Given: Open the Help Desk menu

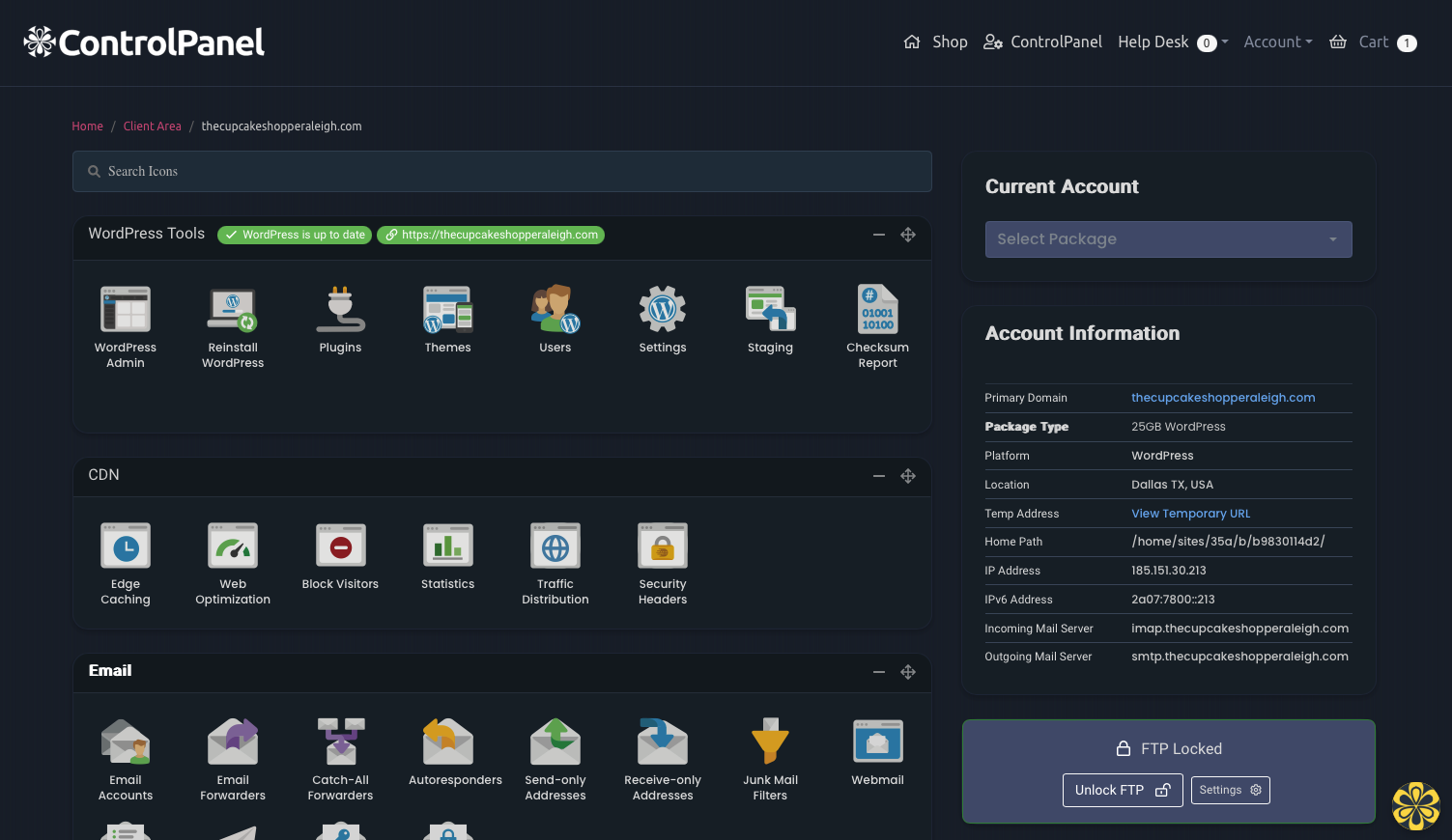Looking at the screenshot, I should tap(1172, 42).
